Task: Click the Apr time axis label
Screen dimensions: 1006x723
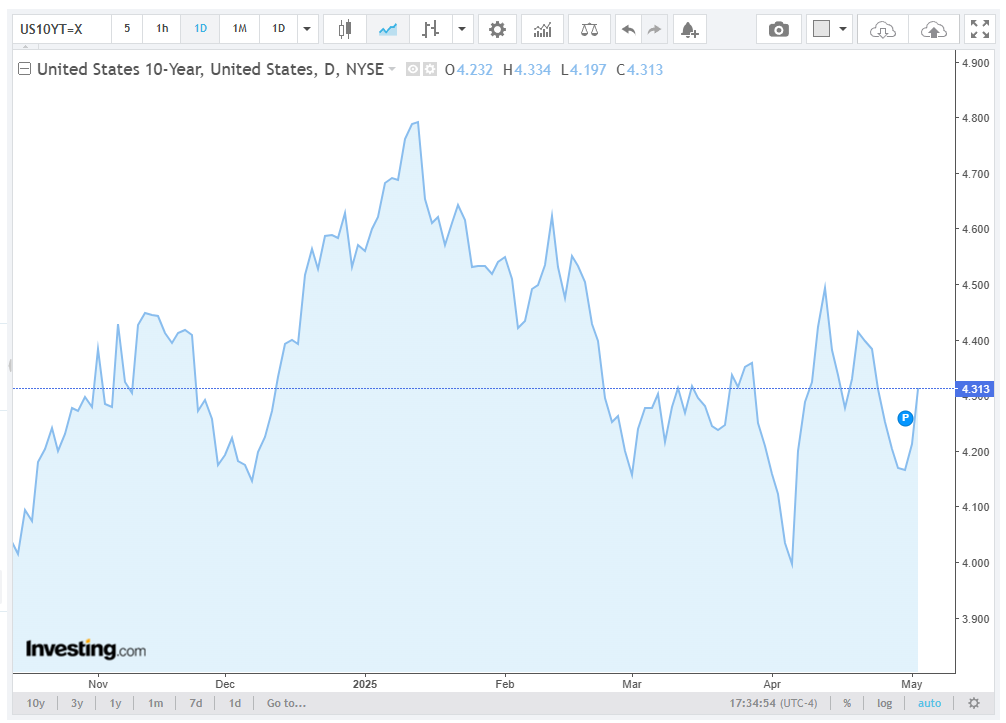Action: [772, 684]
